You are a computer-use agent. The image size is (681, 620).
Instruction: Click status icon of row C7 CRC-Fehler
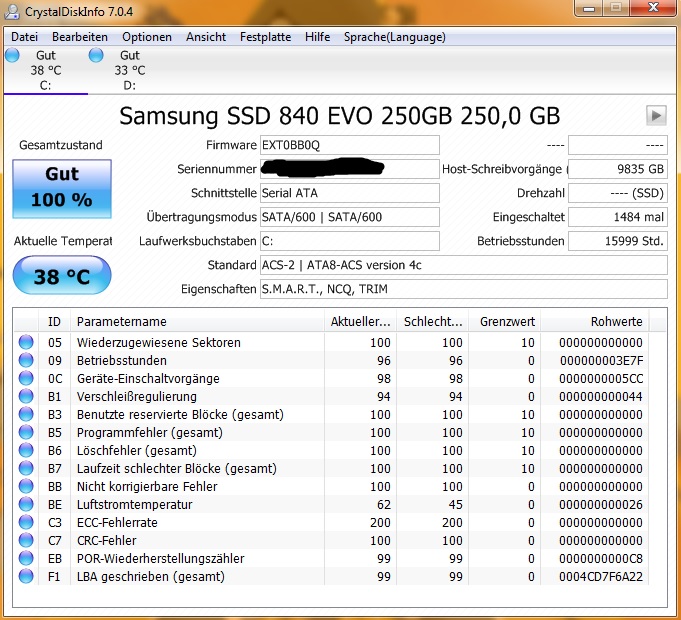[26, 540]
